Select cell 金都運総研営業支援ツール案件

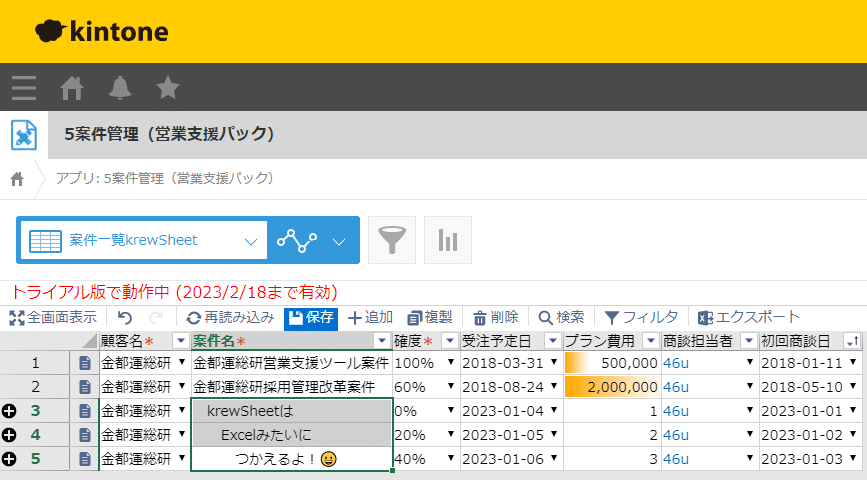coord(291,363)
